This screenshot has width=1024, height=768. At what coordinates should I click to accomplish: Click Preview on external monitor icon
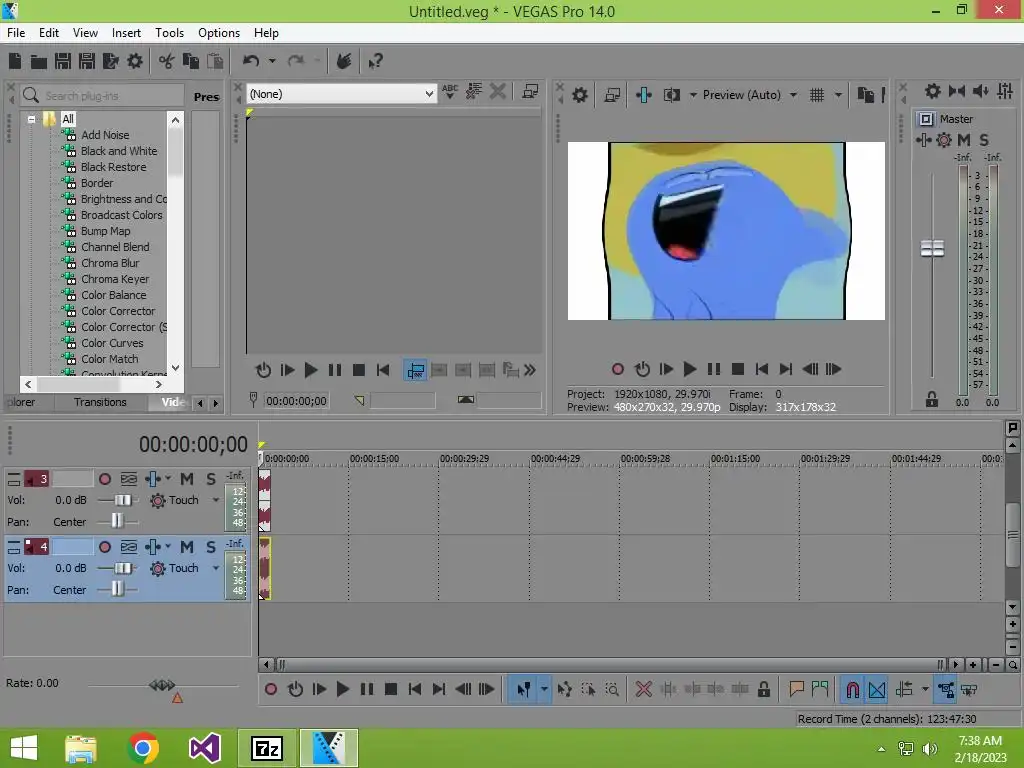[x=612, y=95]
